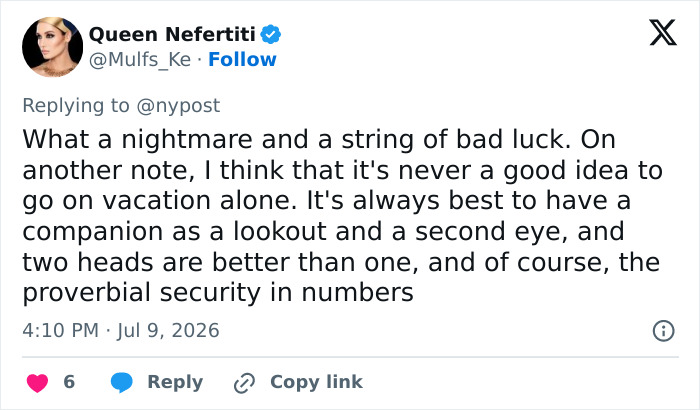Click the tweet line starting 'What a nightmare'
Screen dimensions: 700x410
pyautogui.click(x=319, y=139)
